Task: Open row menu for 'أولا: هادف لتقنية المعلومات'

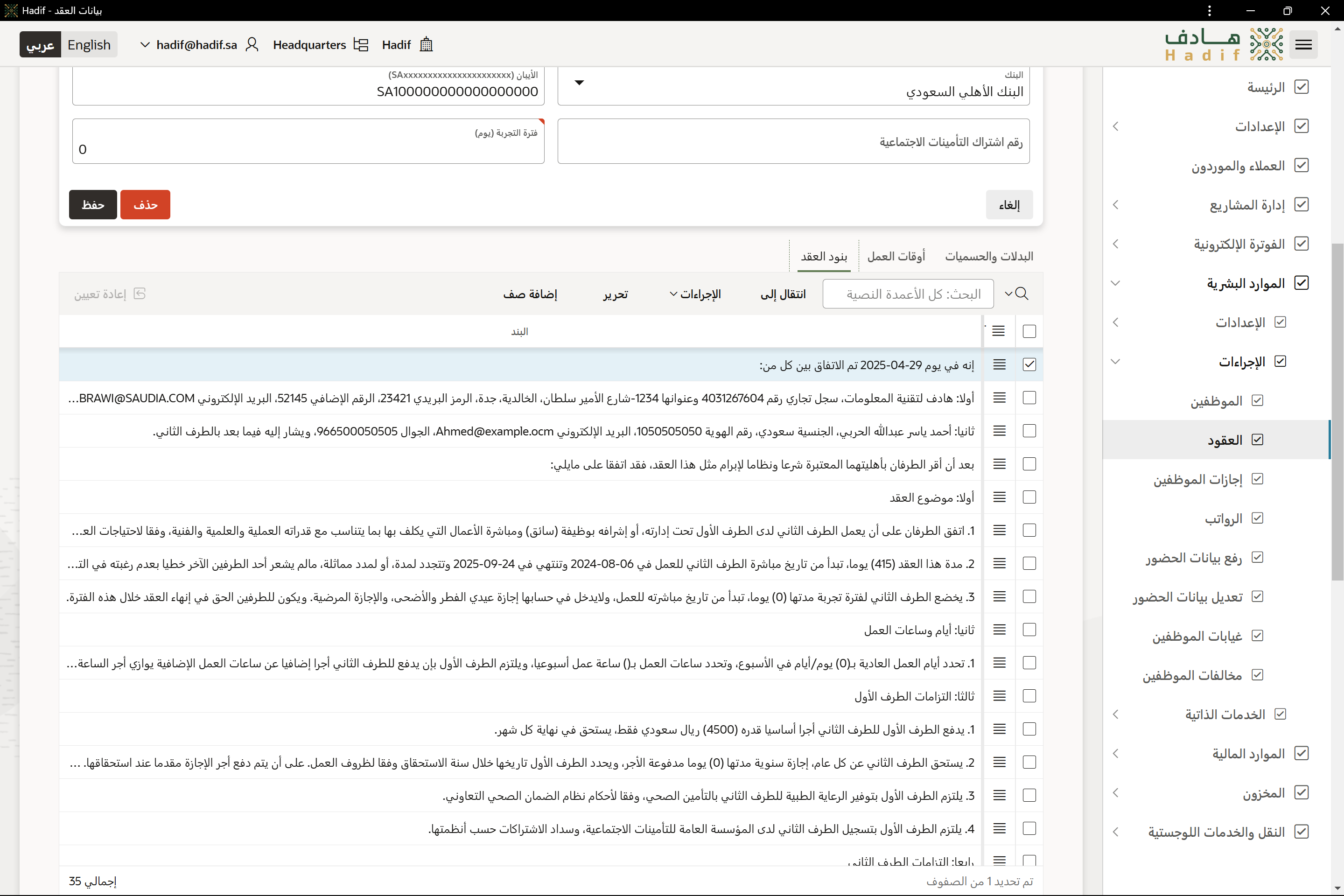Action: click(1000, 398)
